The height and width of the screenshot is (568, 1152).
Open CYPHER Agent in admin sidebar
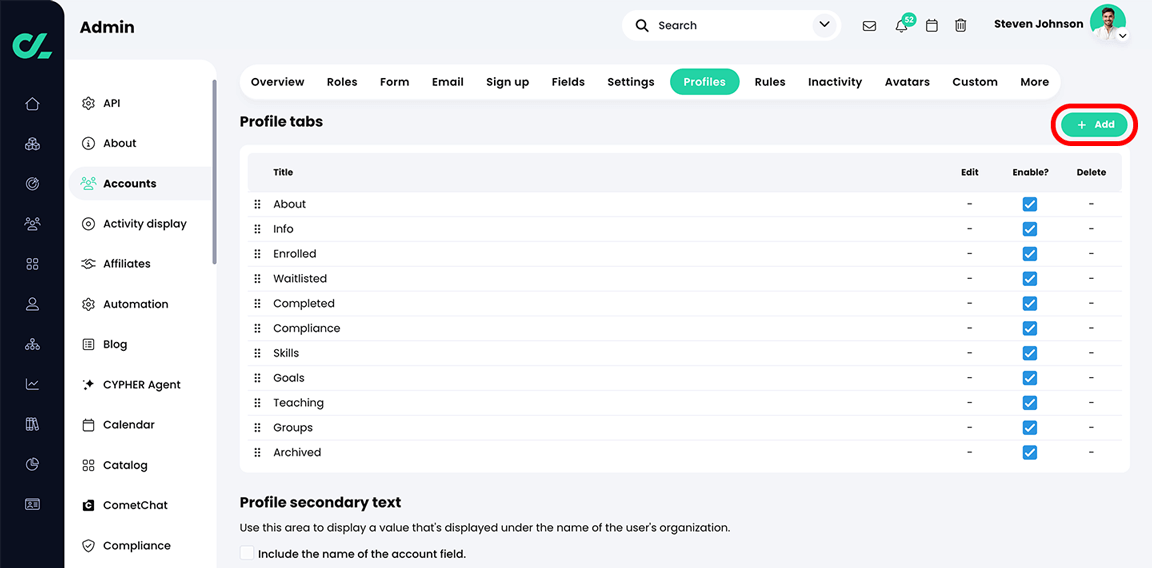(x=140, y=384)
